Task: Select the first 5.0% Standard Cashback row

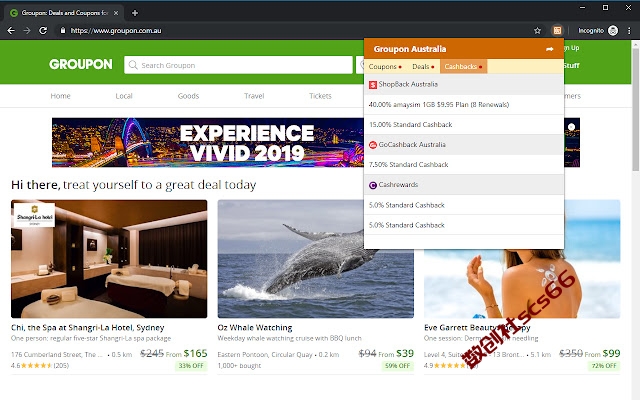Action: pos(464,205)
